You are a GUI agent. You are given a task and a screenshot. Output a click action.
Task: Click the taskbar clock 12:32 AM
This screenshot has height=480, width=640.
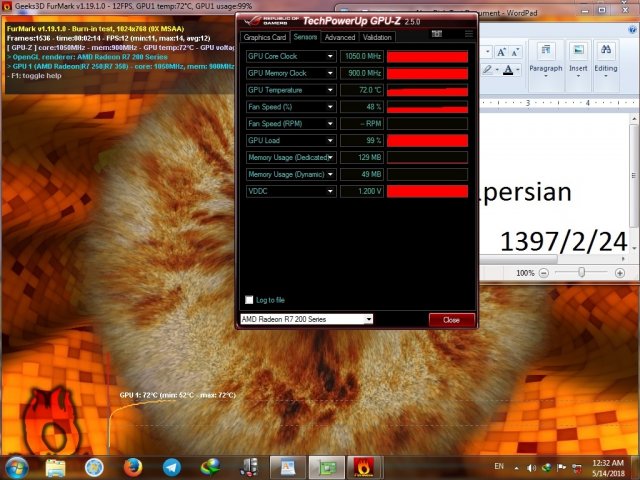pyautogui.click(x=608, y=463)
